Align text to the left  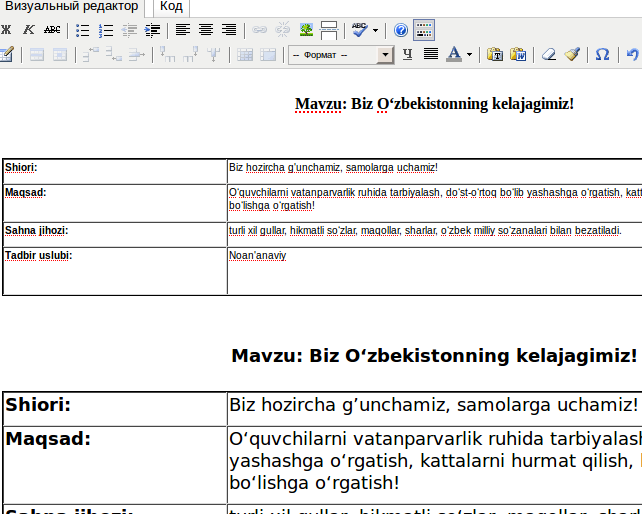click(x=183, y=30)
